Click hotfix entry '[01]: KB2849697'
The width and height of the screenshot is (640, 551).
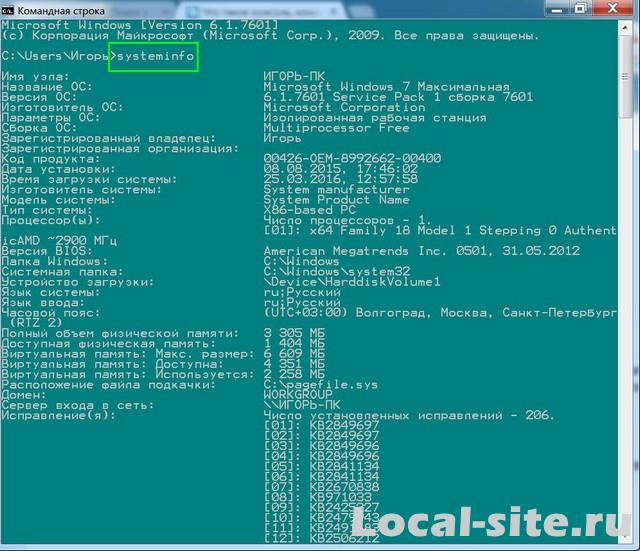coord(321,425)
